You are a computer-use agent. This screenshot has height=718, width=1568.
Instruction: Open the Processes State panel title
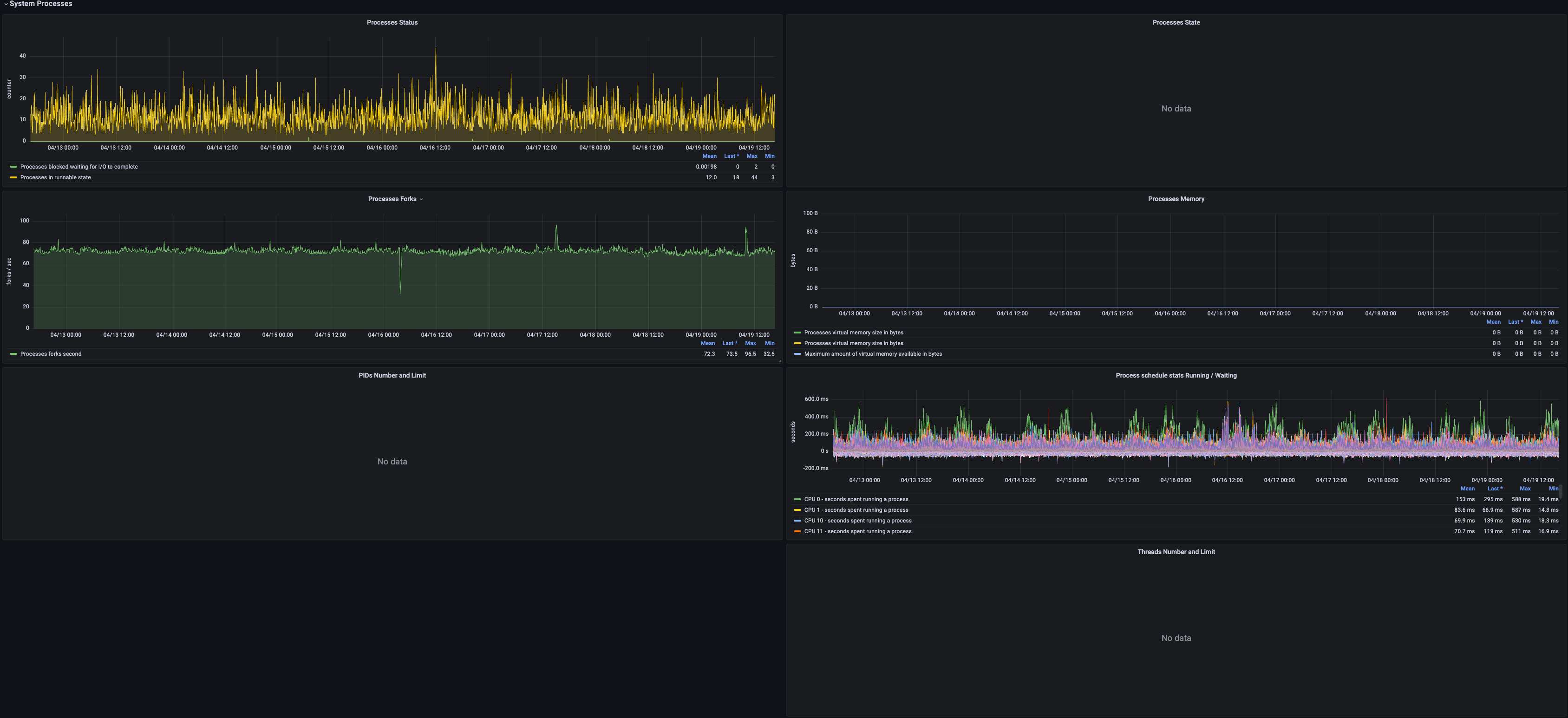tap(1176, 22)
